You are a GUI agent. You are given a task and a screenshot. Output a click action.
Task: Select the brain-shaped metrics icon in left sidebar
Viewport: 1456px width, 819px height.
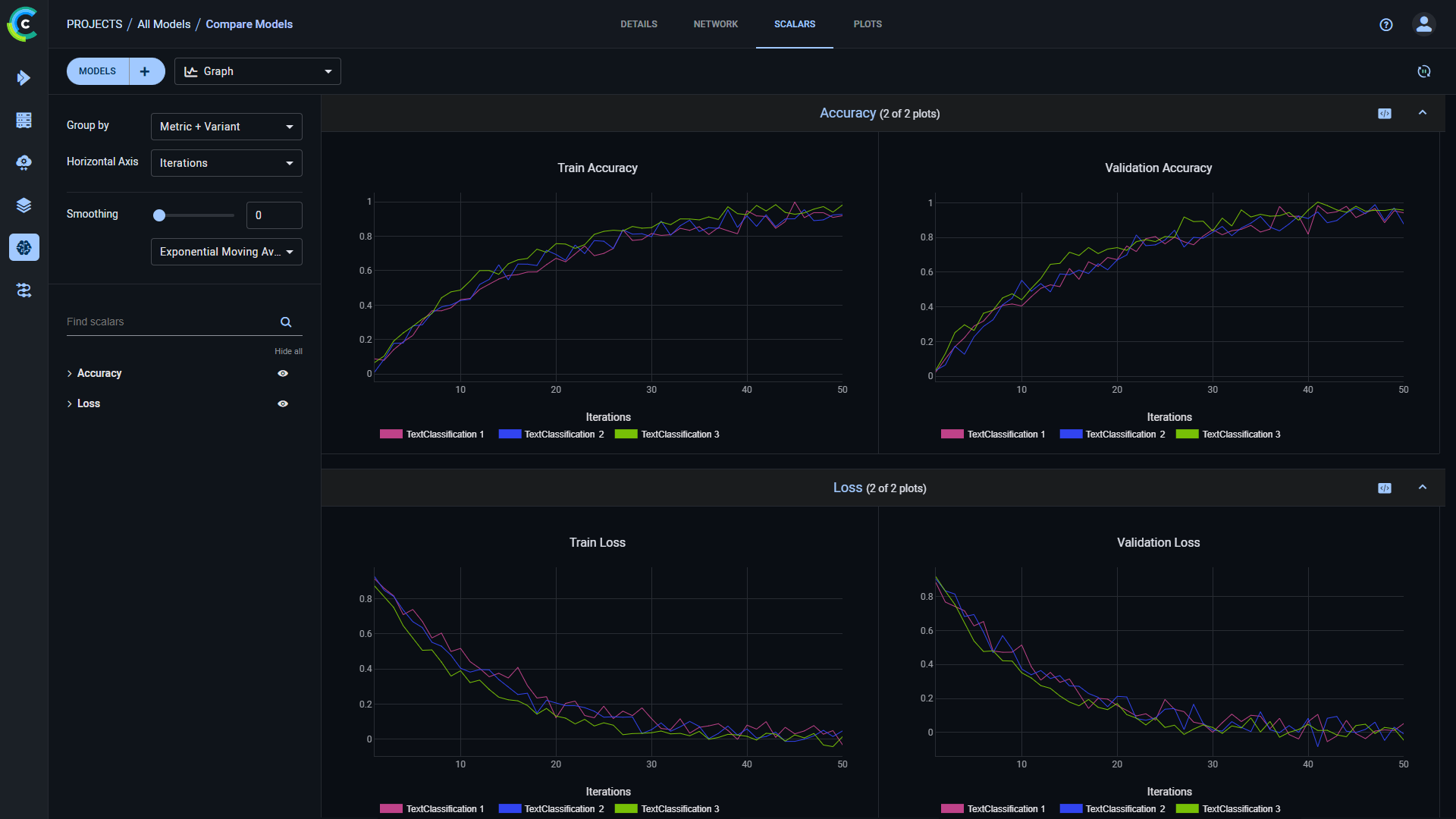pyautogui.click(x=24, y=247)
